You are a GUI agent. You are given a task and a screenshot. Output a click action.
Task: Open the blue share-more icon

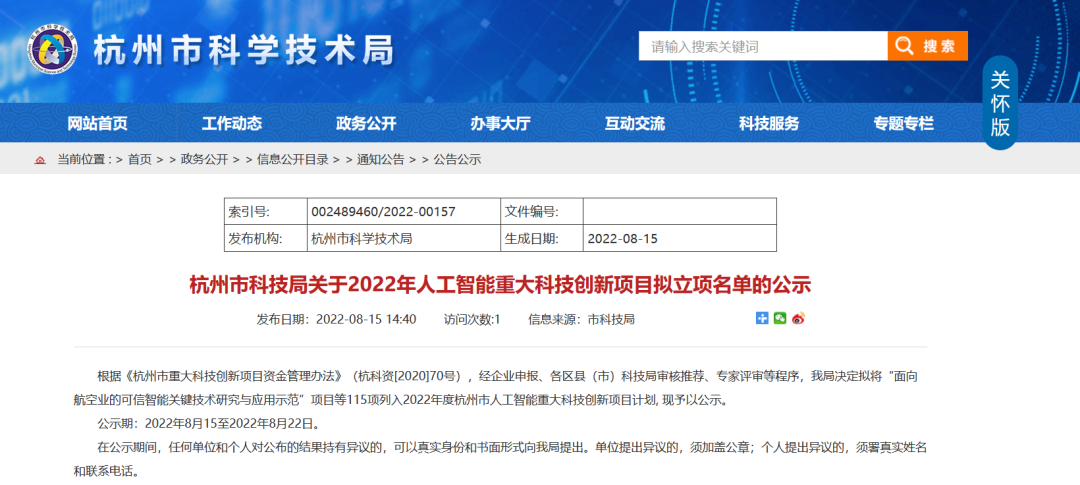tap(762, 318)
